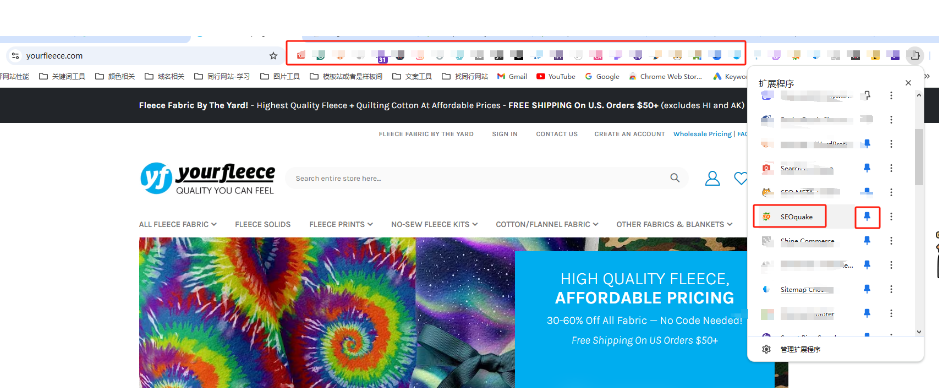
Task: Open the account user icon
Action: click(x=712, y=178)
